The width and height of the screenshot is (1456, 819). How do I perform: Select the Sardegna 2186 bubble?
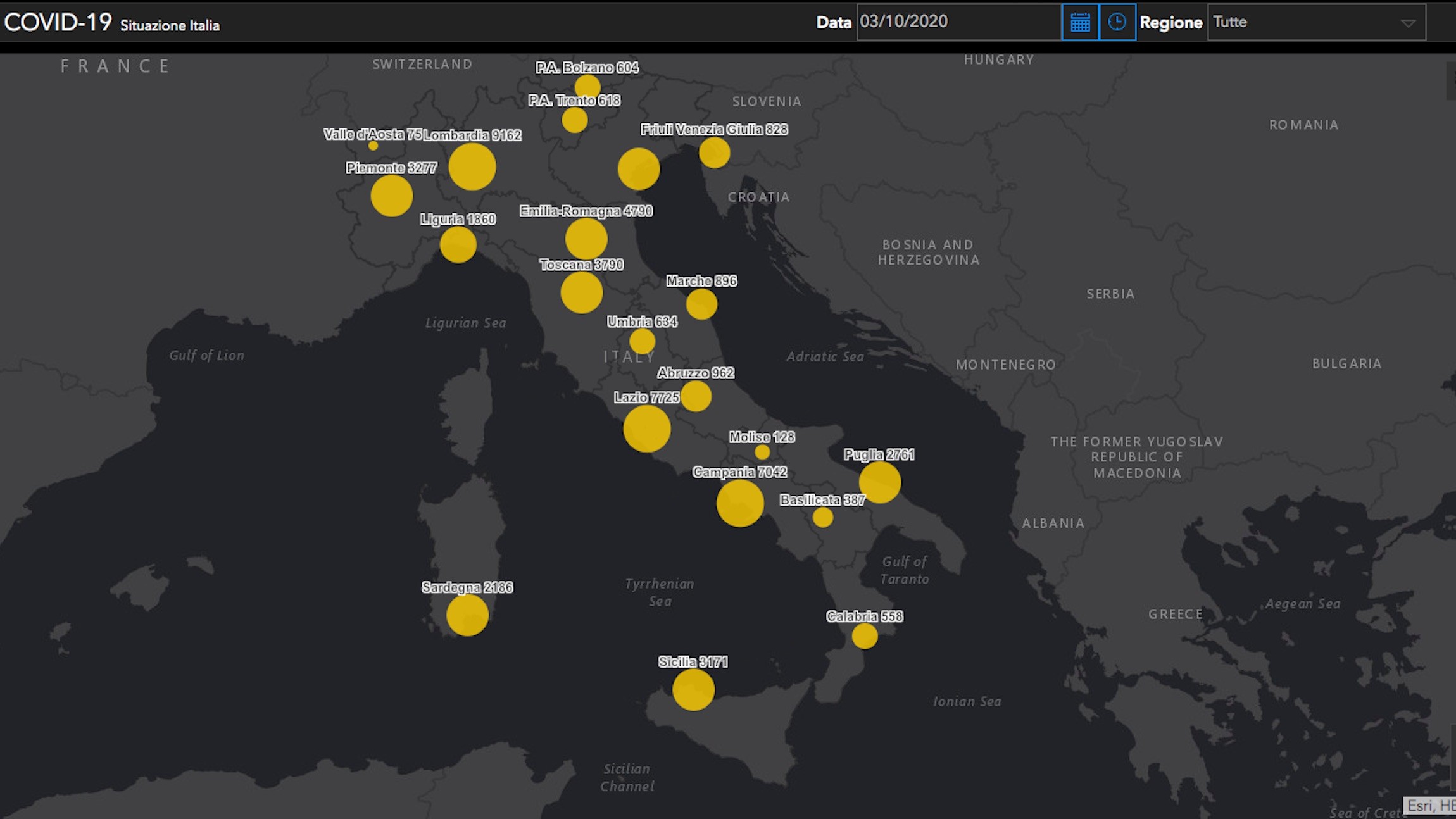[467, 615]
